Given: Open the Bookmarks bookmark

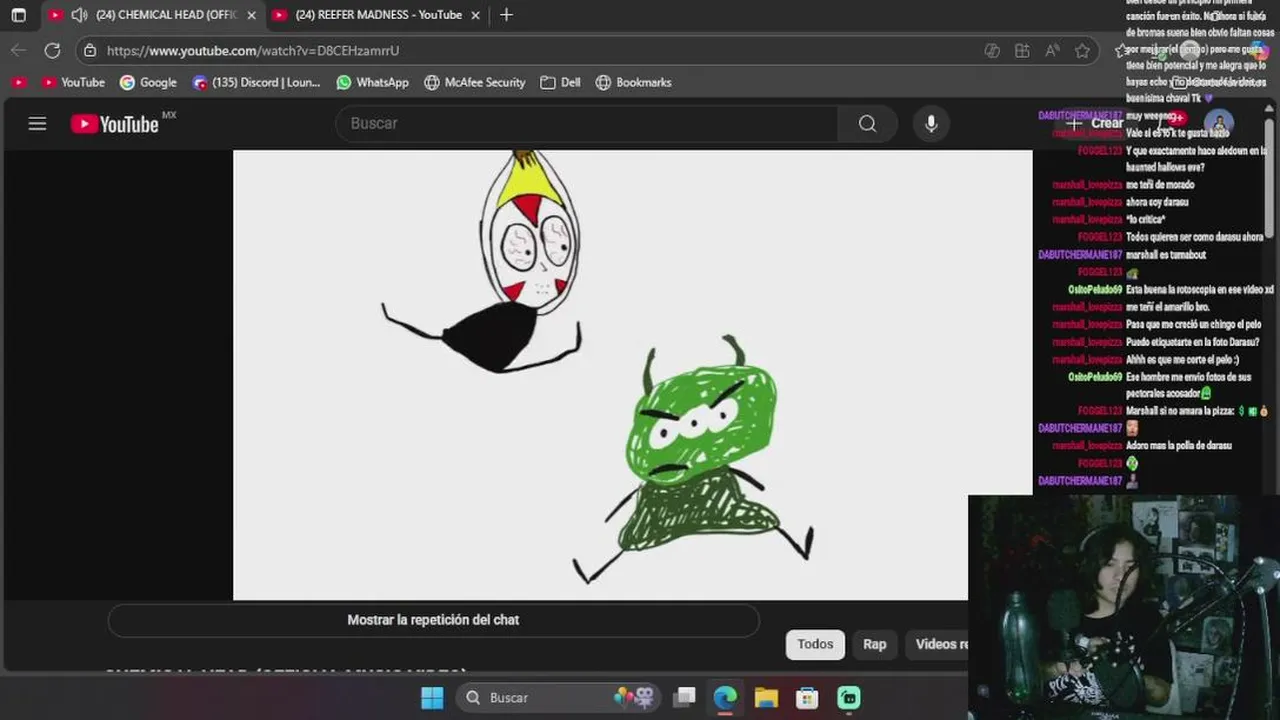Looking at the screenshot, I should coord(633,82).
